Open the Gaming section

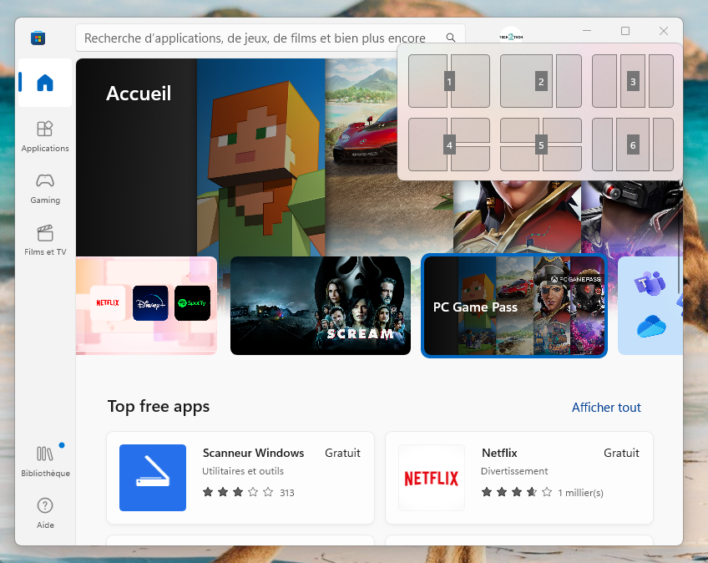tap(44, 187)
